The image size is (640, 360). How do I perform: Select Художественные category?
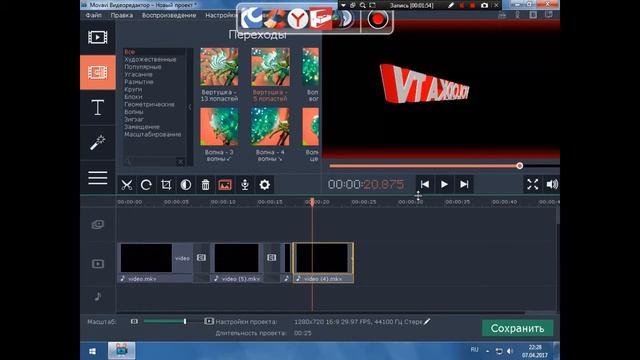tap(150, 59)
